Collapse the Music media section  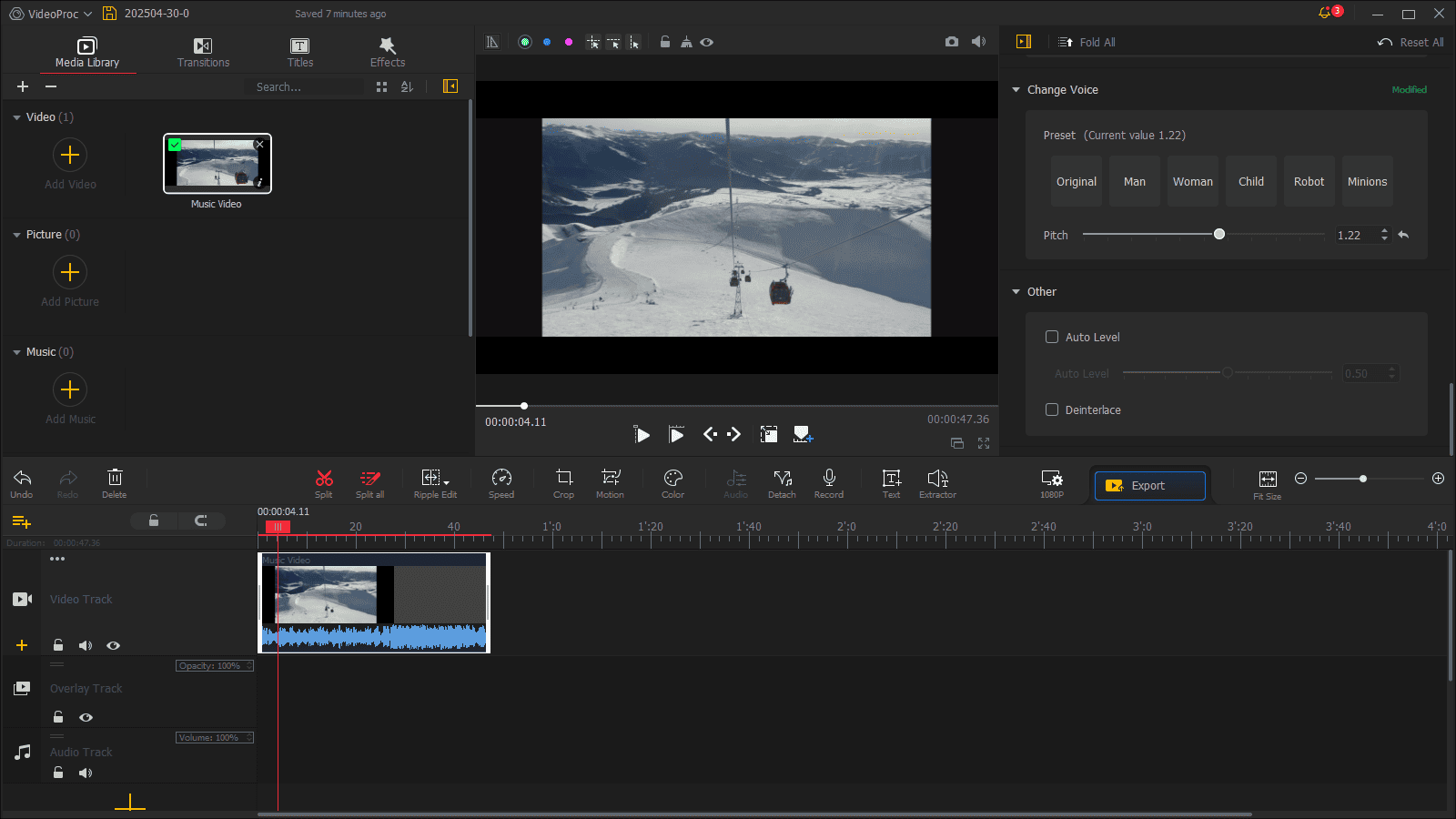coord(16,352)
